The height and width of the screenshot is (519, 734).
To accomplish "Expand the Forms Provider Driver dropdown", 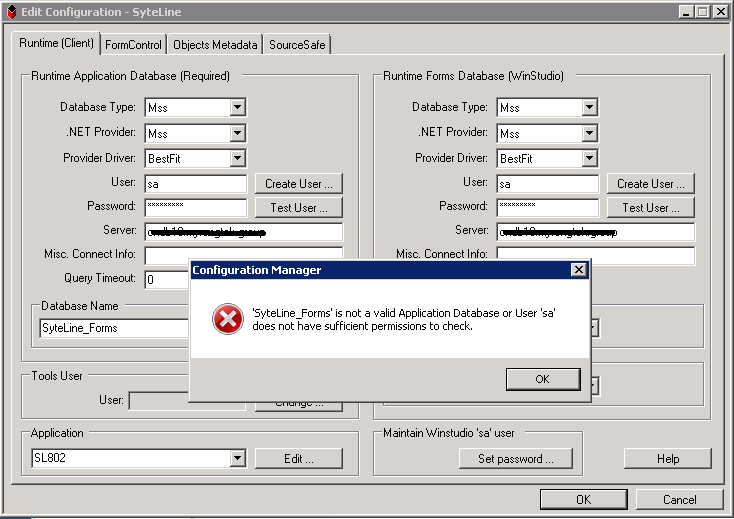I will coord(589,158).
